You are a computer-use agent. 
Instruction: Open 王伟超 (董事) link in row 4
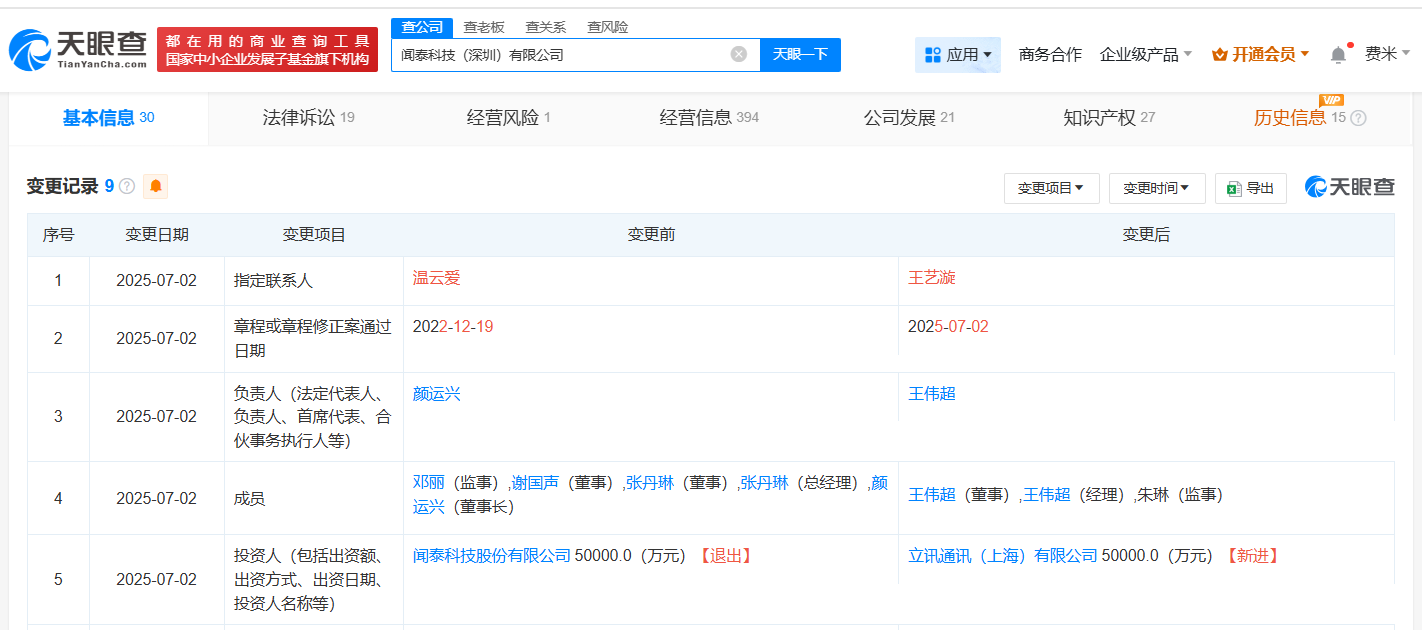click(x=932, y=495)
